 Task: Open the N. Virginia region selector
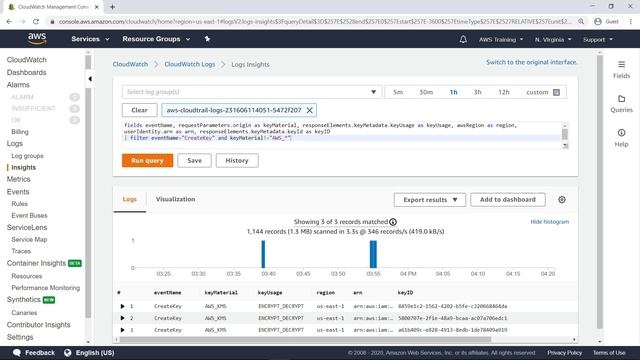click(553, 40)
